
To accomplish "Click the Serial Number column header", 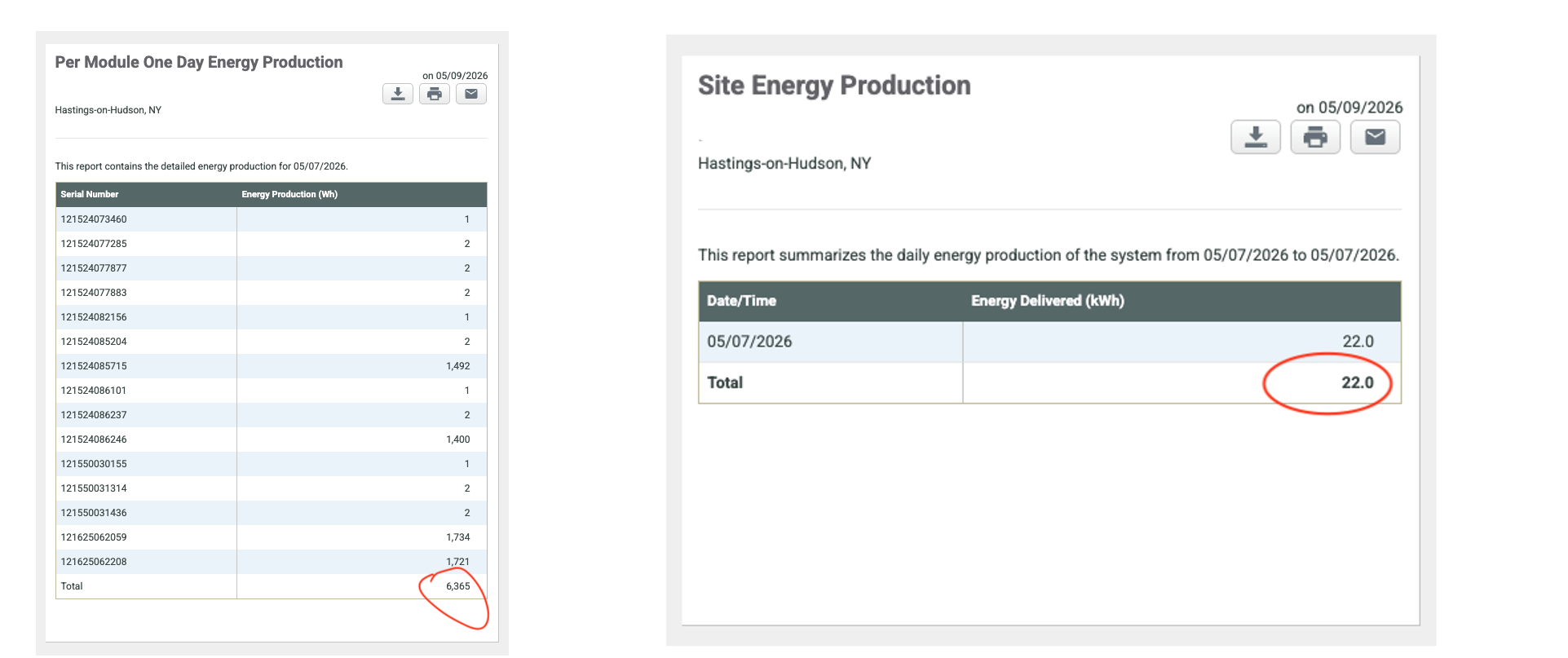I will pyautogui.click(x=90, y=194).
